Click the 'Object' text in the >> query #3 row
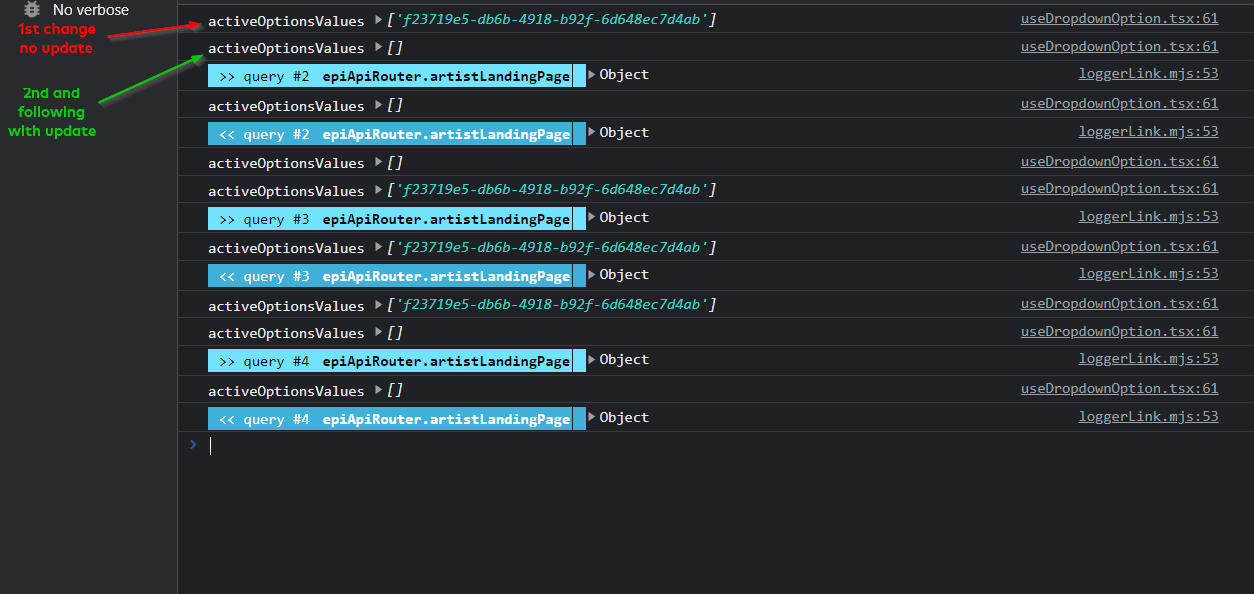Screen dimensions: 1254x594 coord(624,217)
